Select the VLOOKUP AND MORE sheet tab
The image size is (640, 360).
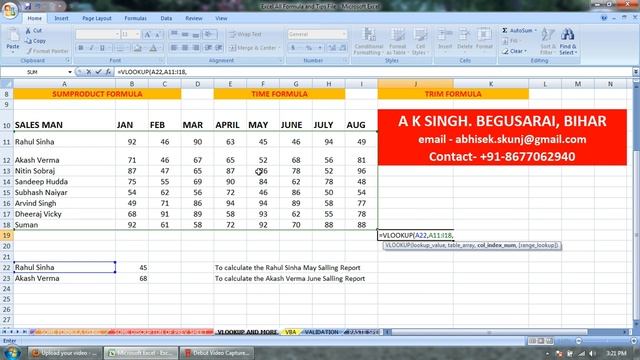[247, 332]
